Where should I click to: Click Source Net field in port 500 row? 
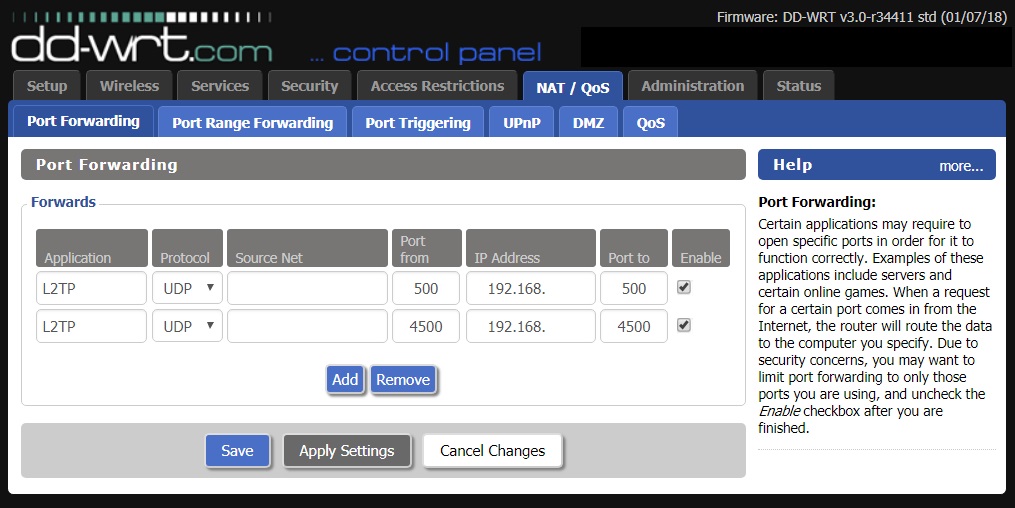(307, 288)
